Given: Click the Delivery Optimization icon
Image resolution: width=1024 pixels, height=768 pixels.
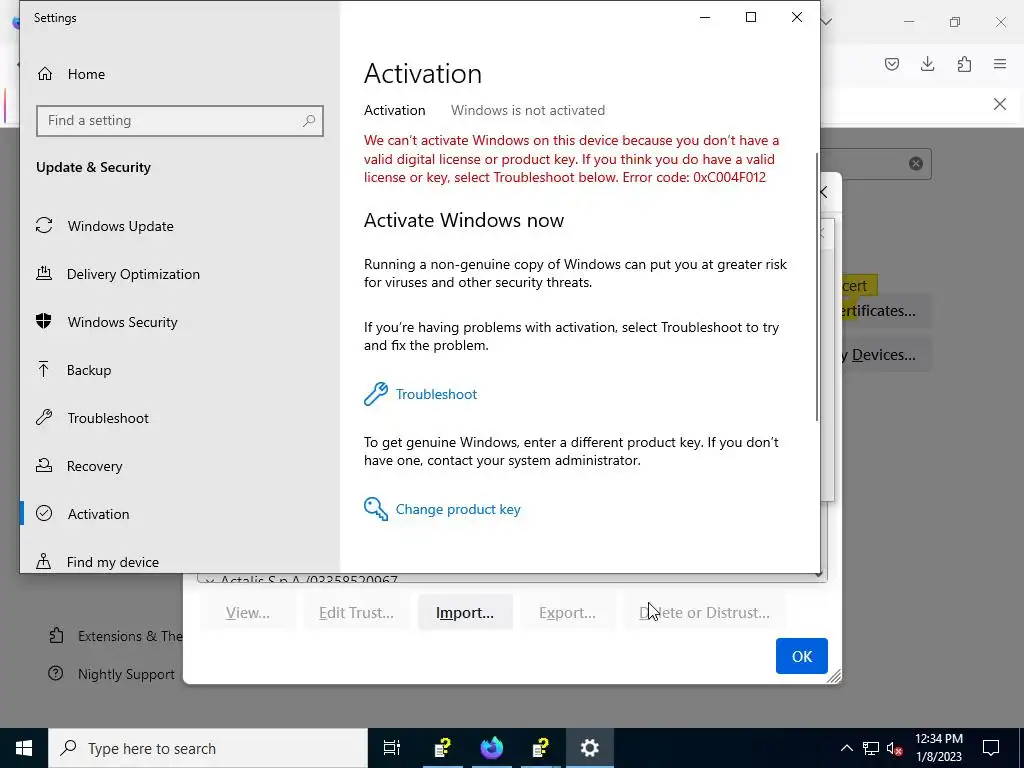Looking at the screenshot, I should tap(44, 273).
